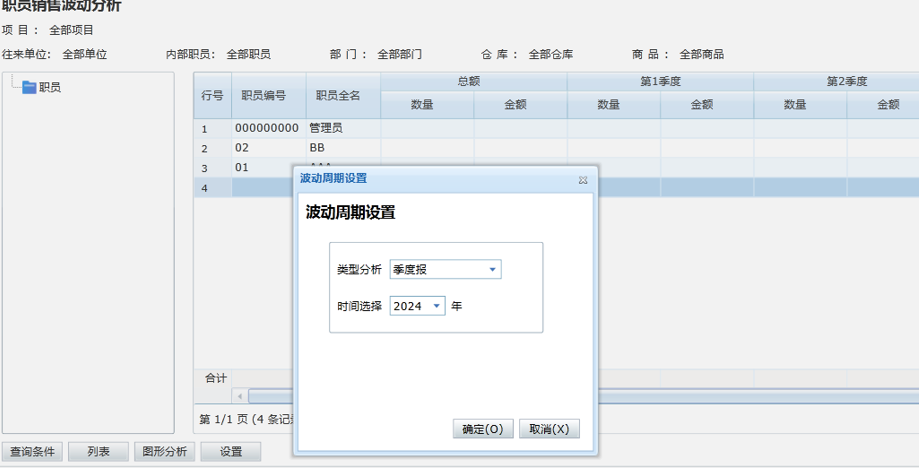Image resolution: width=919 pixels, height=468 pixels.
Task: Click the 取消(X) button
Action: [x=549, y=429]
